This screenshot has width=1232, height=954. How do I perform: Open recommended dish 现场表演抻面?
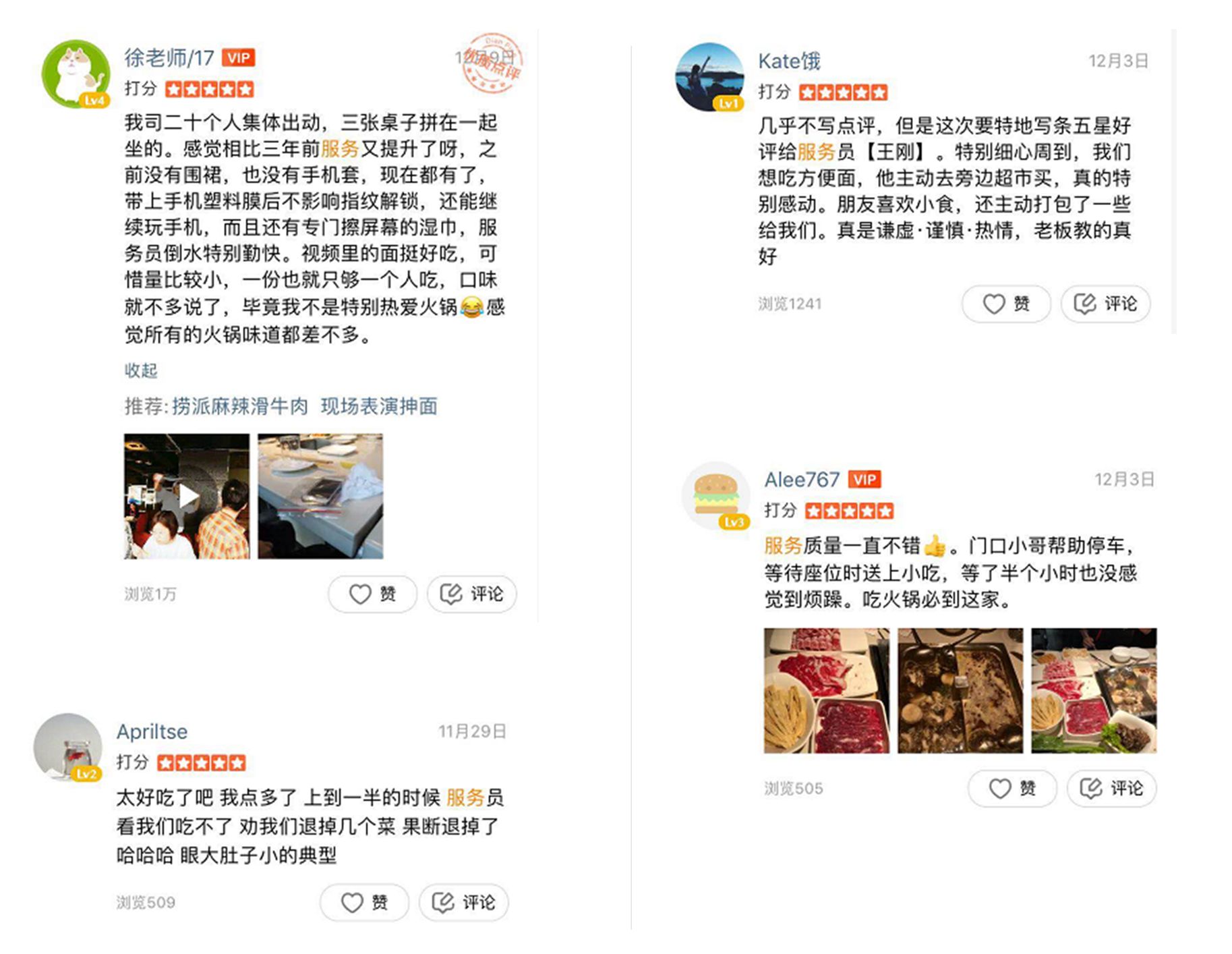tap(379, 406)
